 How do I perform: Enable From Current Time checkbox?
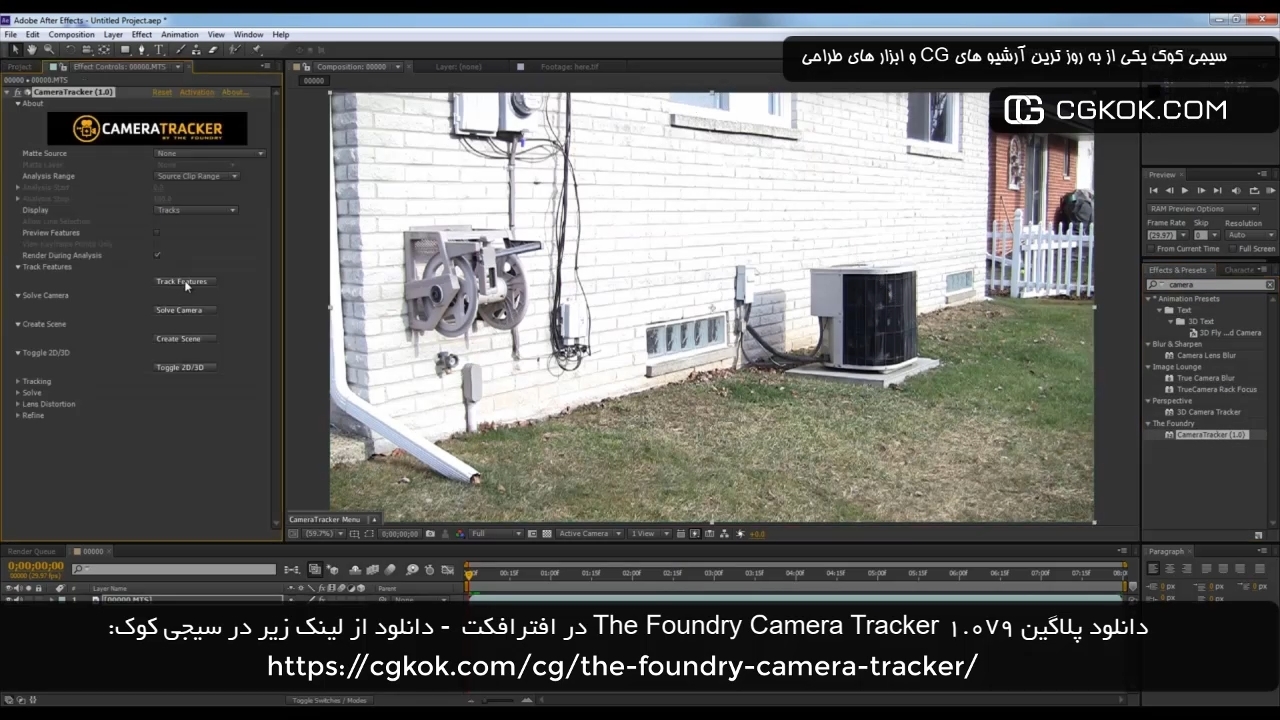click(1152, 249)
